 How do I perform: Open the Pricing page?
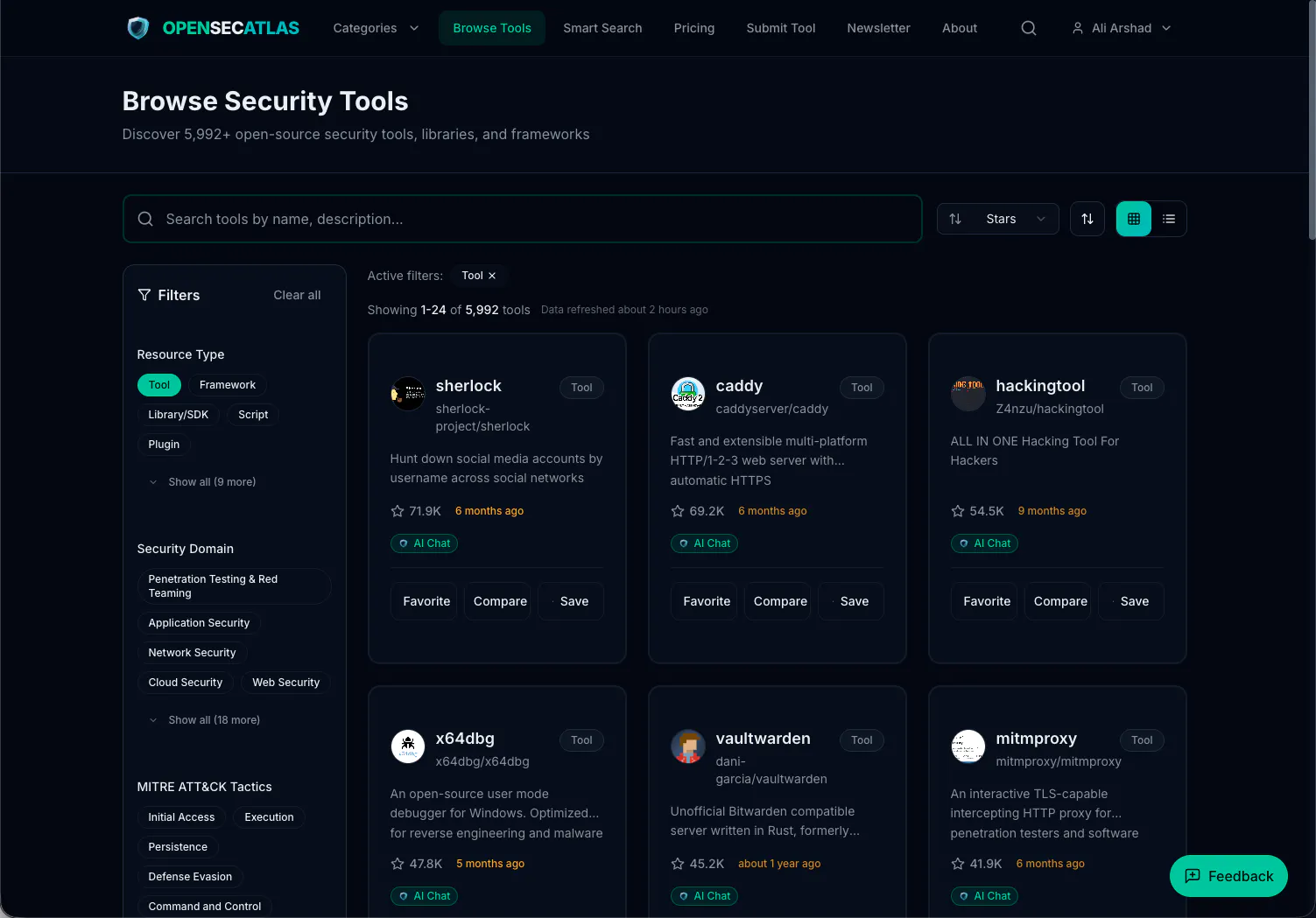click(694, 28)
